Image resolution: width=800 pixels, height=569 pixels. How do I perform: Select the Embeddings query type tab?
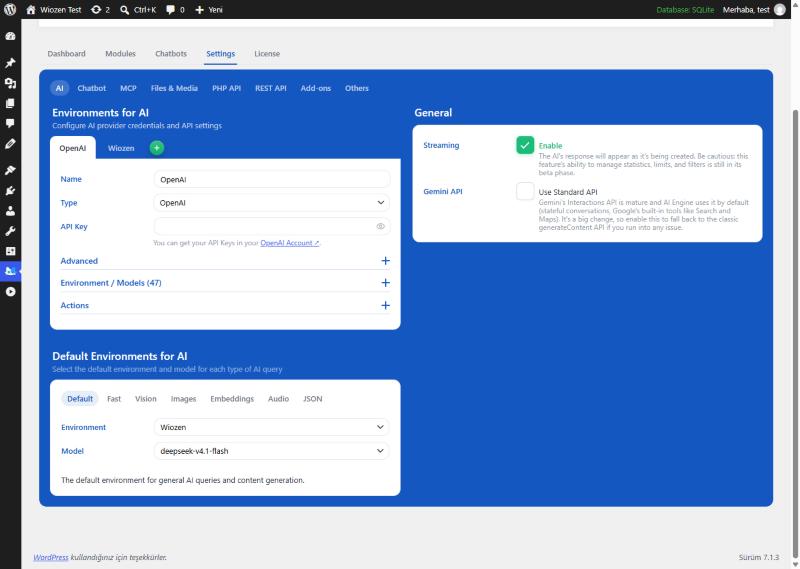tap(232, 399)
